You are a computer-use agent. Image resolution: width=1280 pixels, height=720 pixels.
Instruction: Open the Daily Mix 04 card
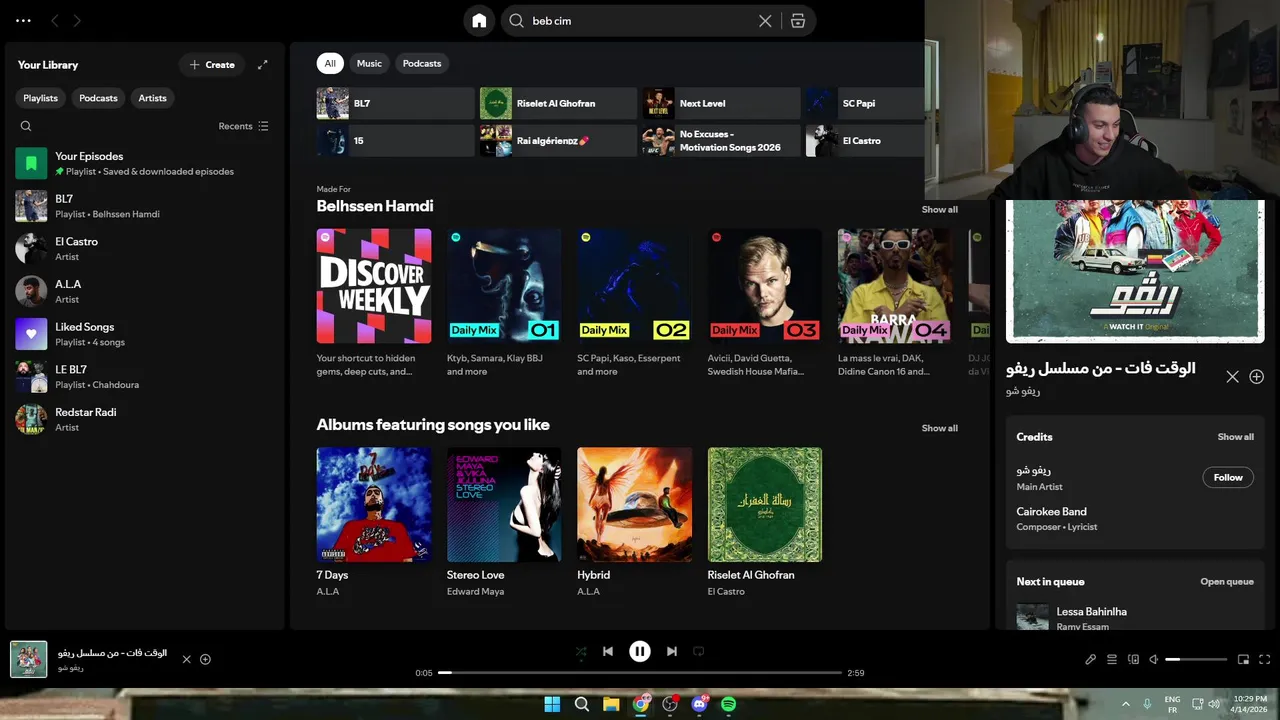click(895, 303)
